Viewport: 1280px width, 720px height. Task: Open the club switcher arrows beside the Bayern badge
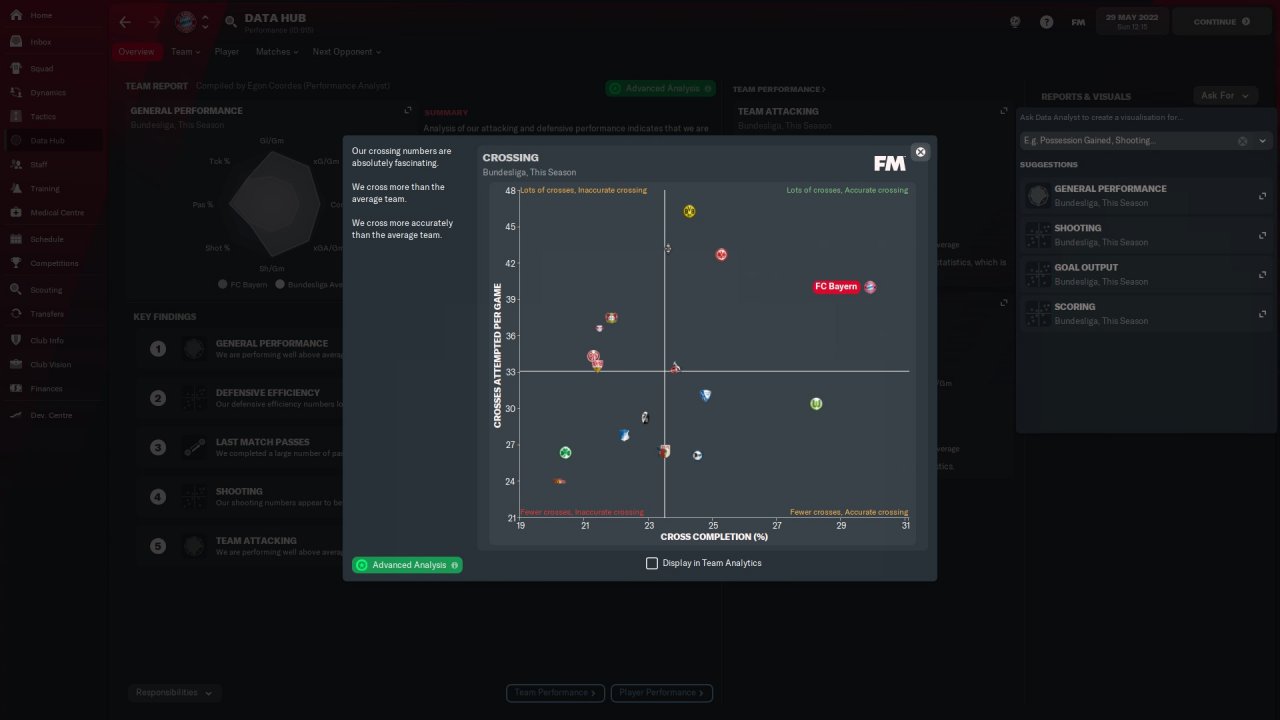coord(205,22)
